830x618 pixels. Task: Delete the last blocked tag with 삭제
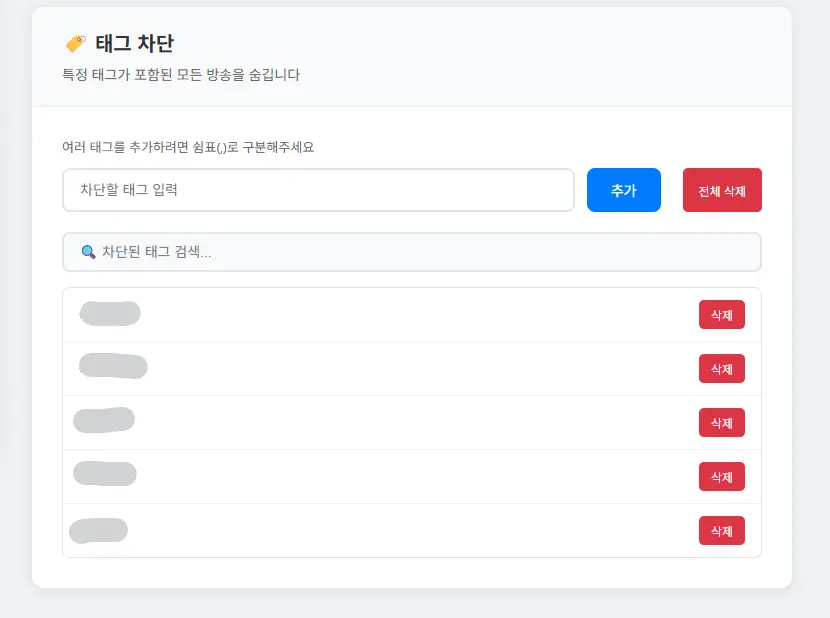pyautogui.click(x=721, y=531)
